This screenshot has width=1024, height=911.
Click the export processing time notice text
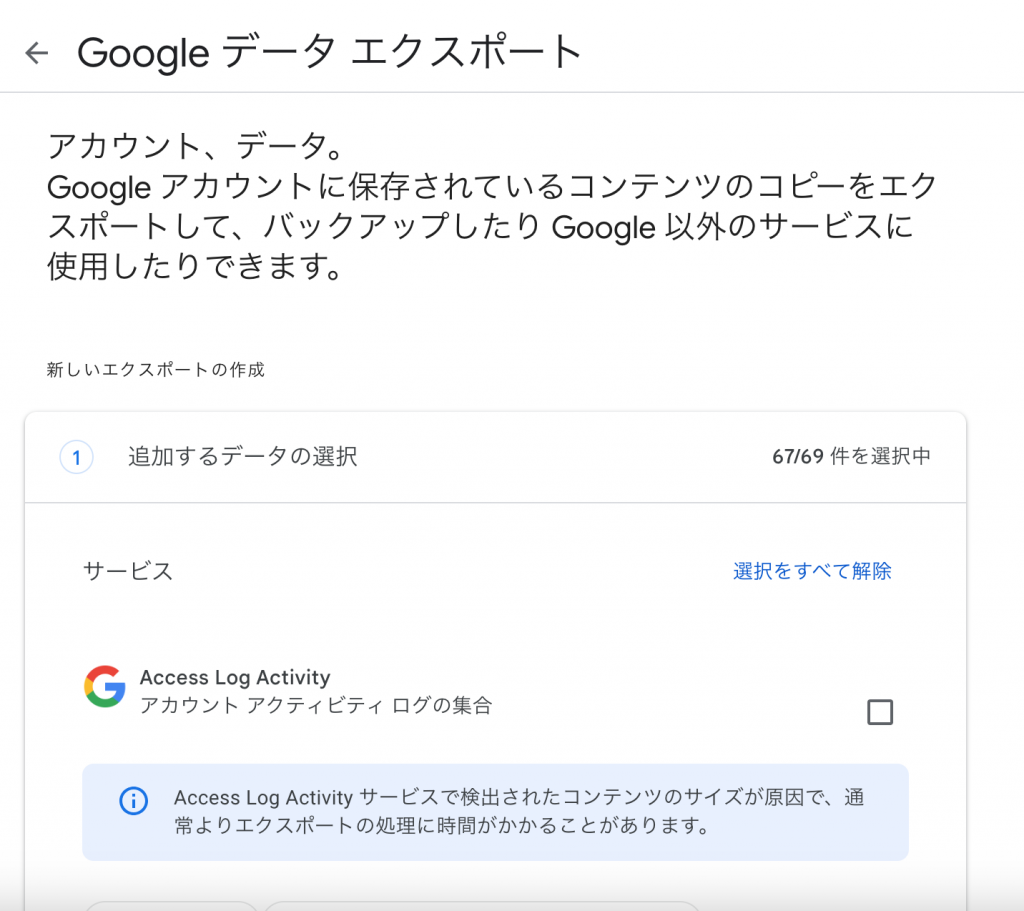pos(519,811)
